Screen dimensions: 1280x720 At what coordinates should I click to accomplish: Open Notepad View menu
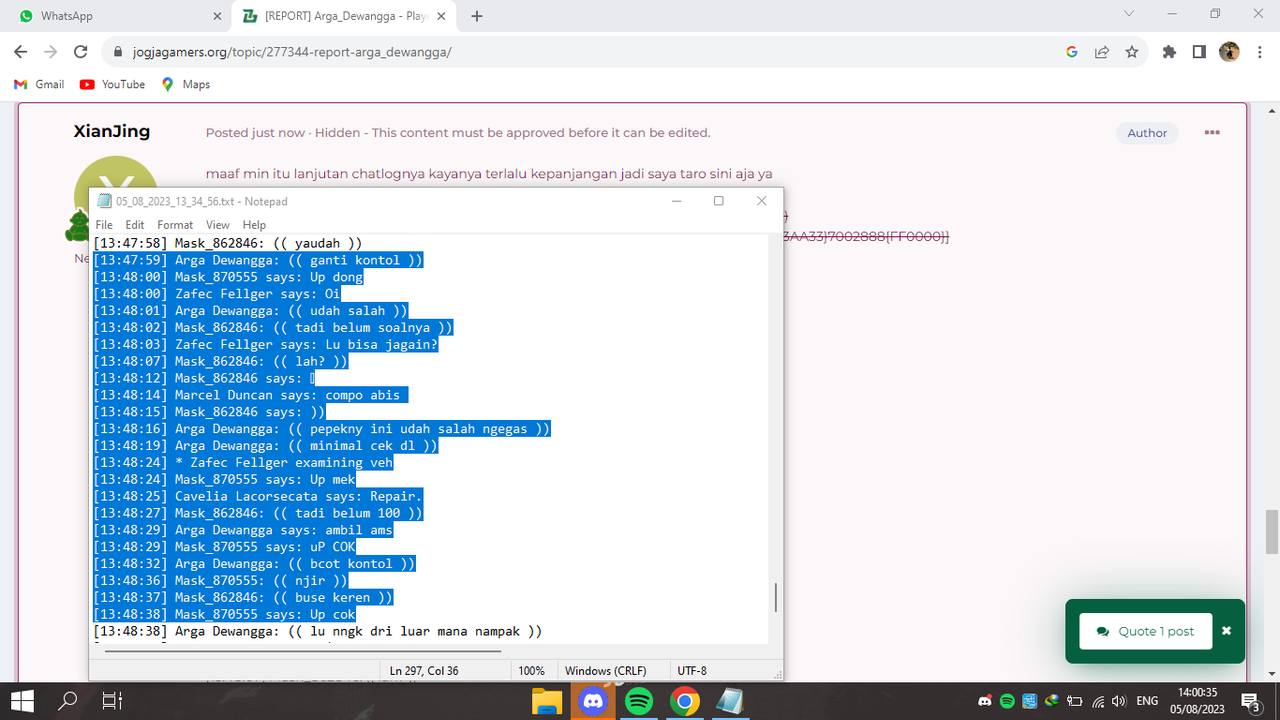tap(218, 225)
